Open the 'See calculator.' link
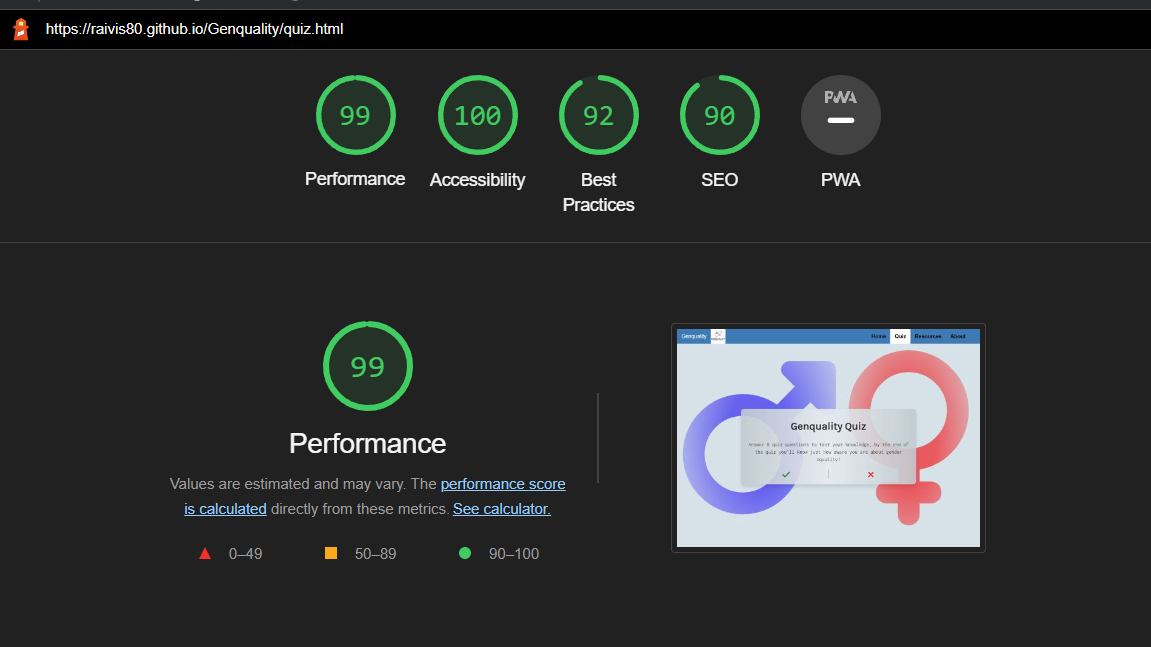The height and width of the screenshot is (647, 1151). pyautogui.click(x=501, y=509)
